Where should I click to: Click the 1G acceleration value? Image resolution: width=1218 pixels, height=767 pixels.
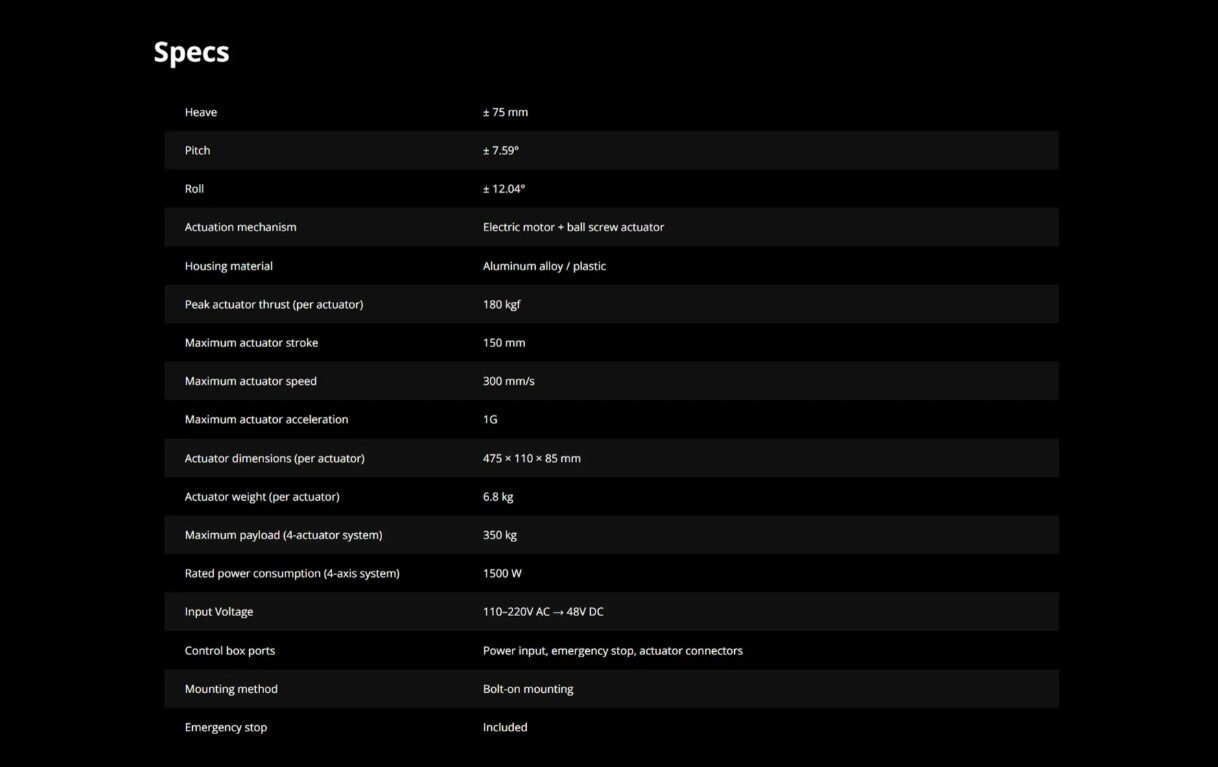tap(490, 419)
